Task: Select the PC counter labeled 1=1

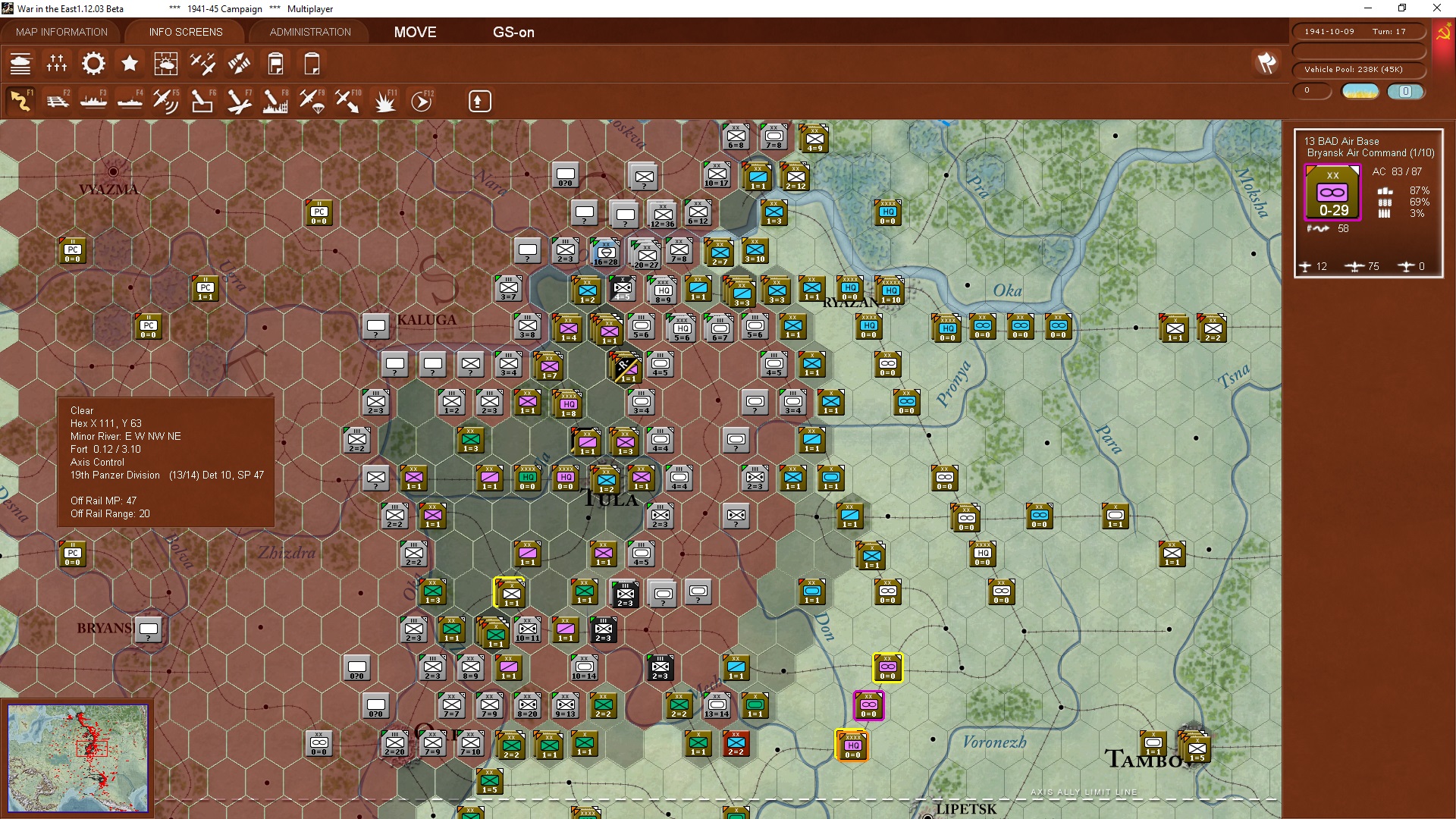Action: pyautogui.click(x=206, y=288)
